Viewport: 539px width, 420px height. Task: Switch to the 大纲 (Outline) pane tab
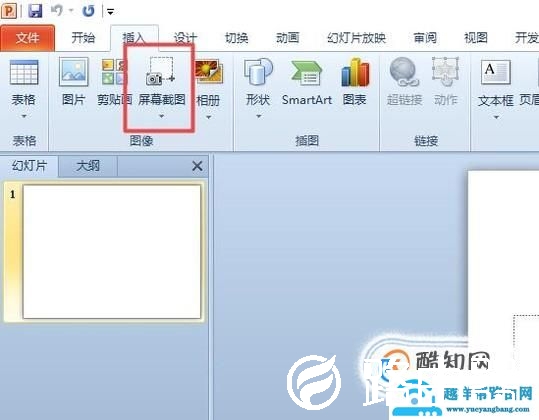pyautogui.click(x=88, y=166)
